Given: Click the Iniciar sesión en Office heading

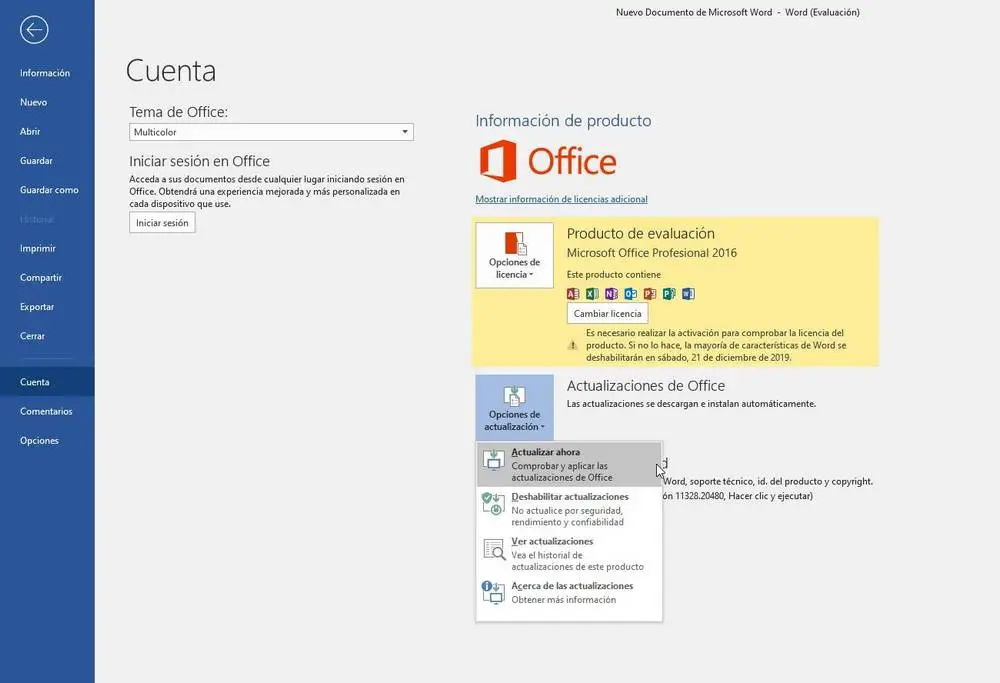Looking at the screenshot, I should coord(199,161).
